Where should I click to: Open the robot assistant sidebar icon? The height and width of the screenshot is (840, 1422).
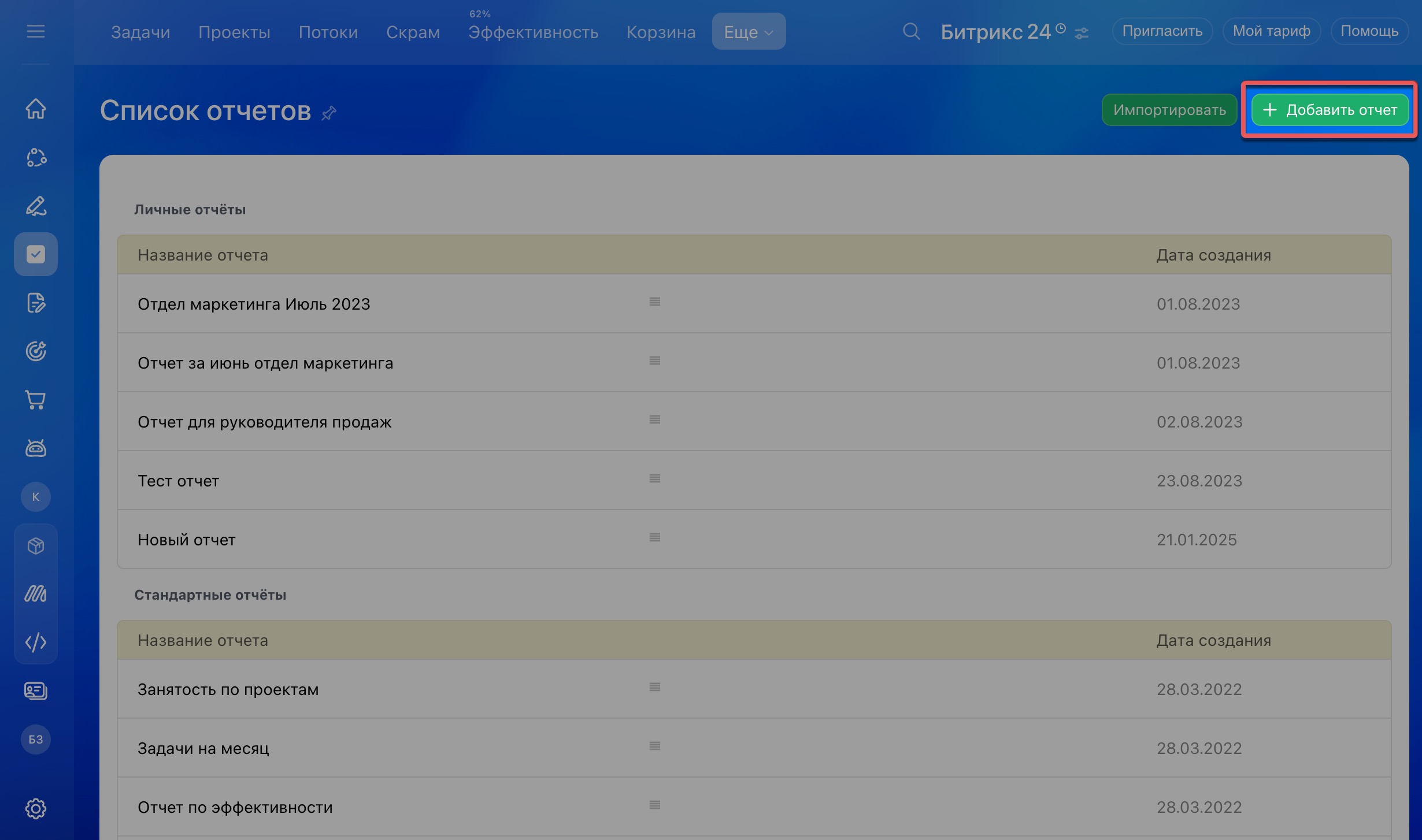pyautogui.click(x=36, y=448)
